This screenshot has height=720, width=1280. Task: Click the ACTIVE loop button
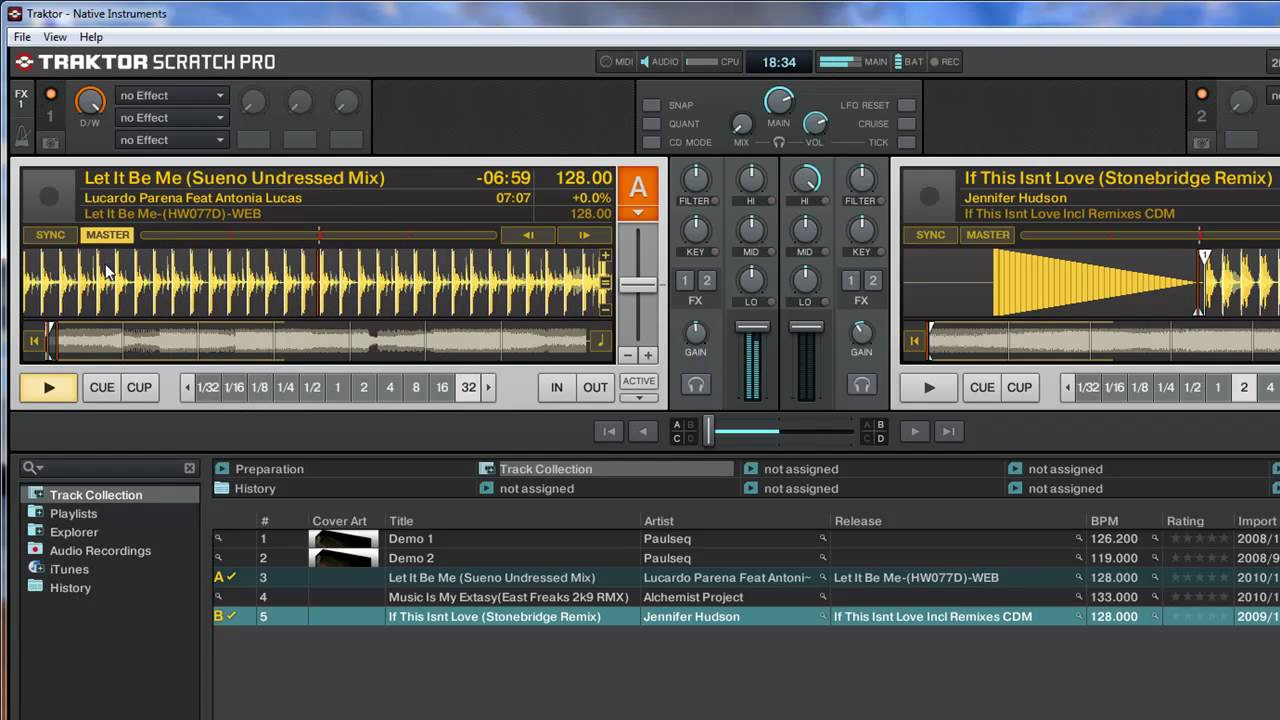point(638,381)
